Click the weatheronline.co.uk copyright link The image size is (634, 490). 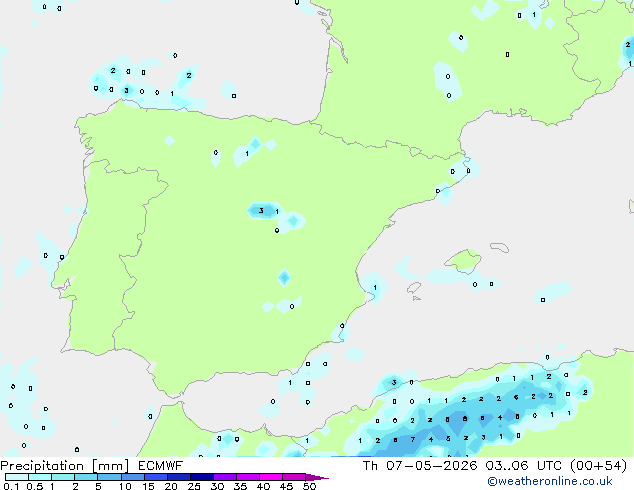pos(549,481)
